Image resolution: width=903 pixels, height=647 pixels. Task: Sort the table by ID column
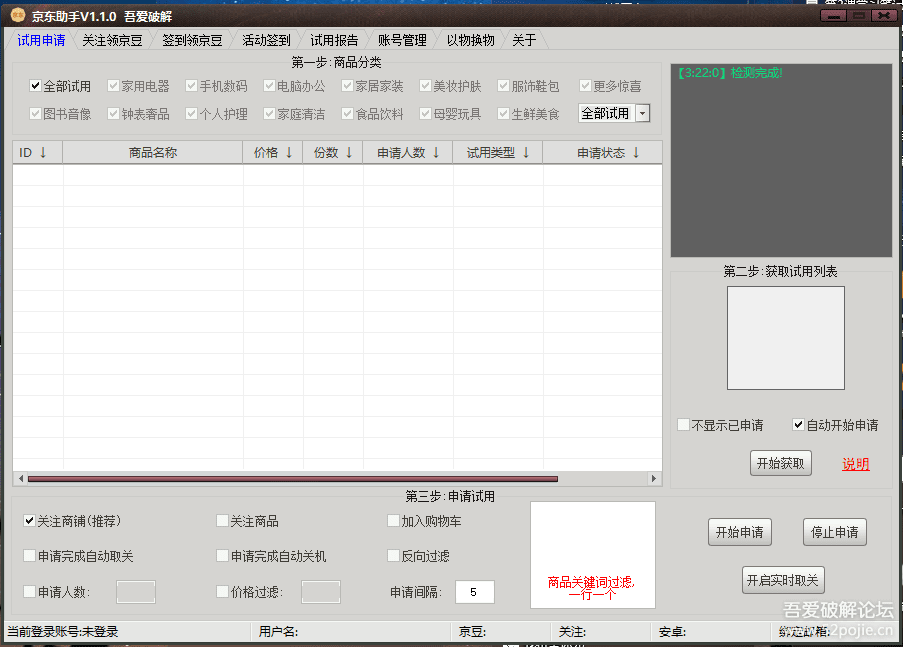coord(37,153)
